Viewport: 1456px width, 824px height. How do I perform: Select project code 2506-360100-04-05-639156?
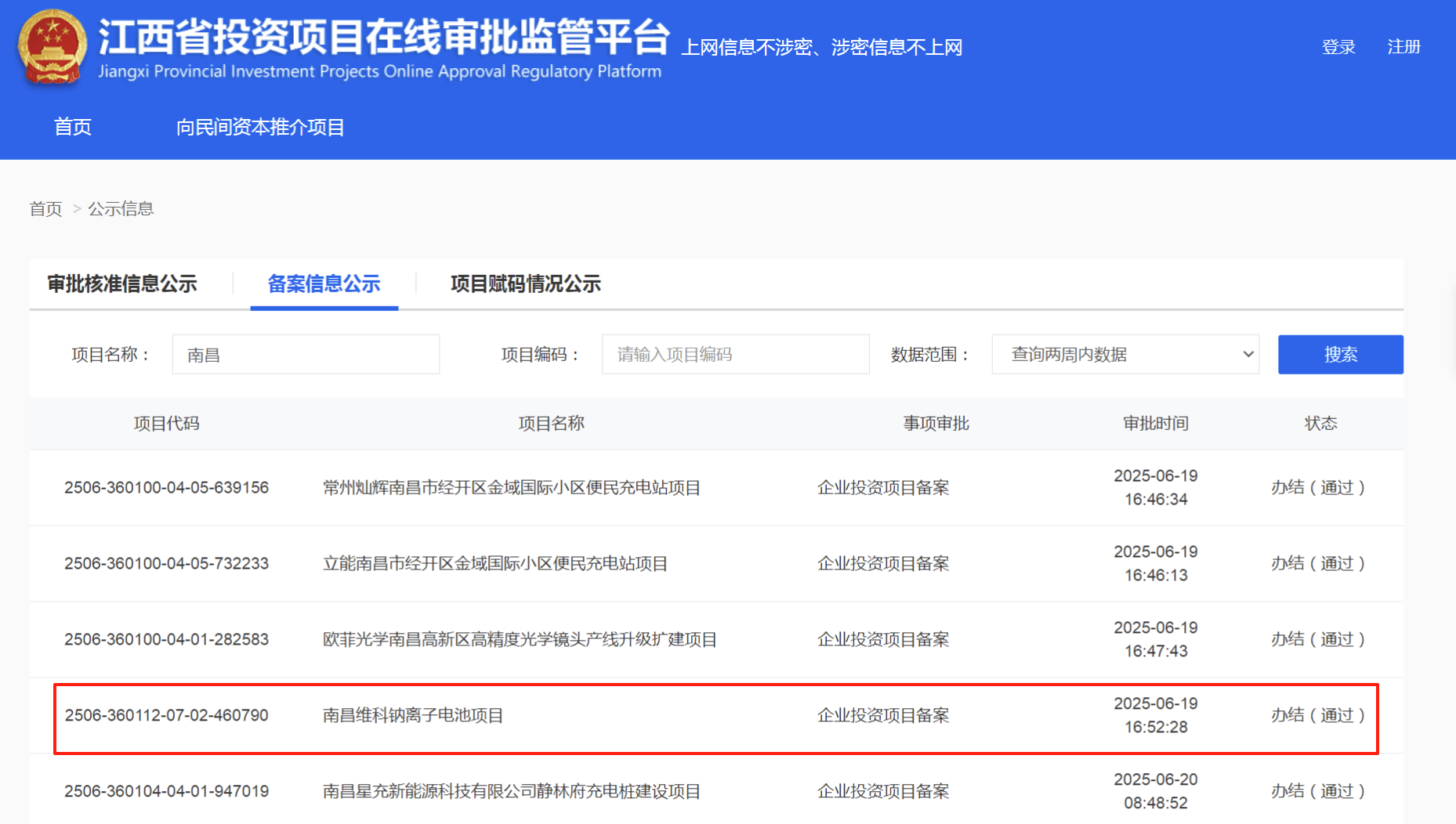click(166, 488)
